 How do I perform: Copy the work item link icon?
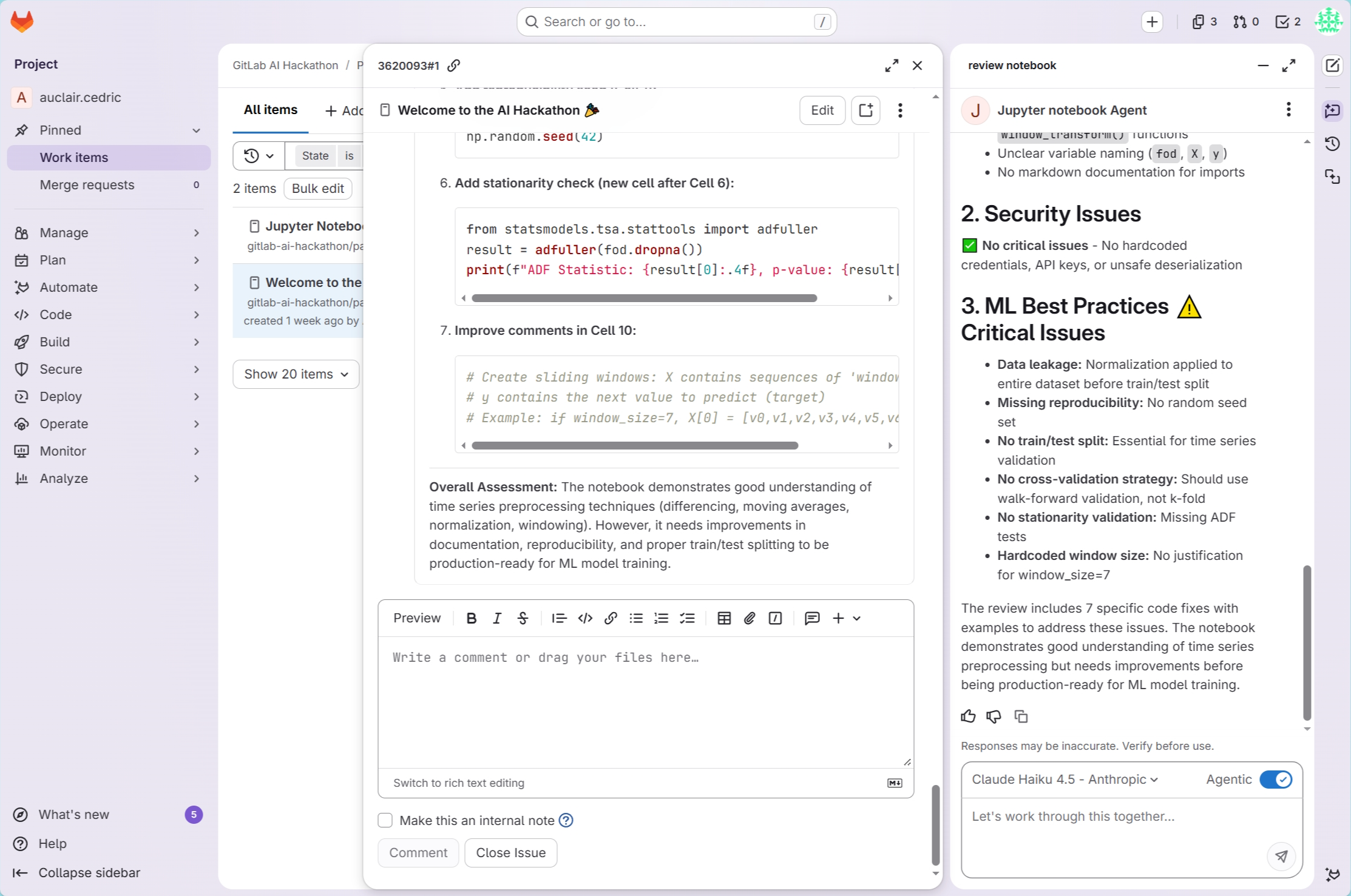(x=453, y=66)
